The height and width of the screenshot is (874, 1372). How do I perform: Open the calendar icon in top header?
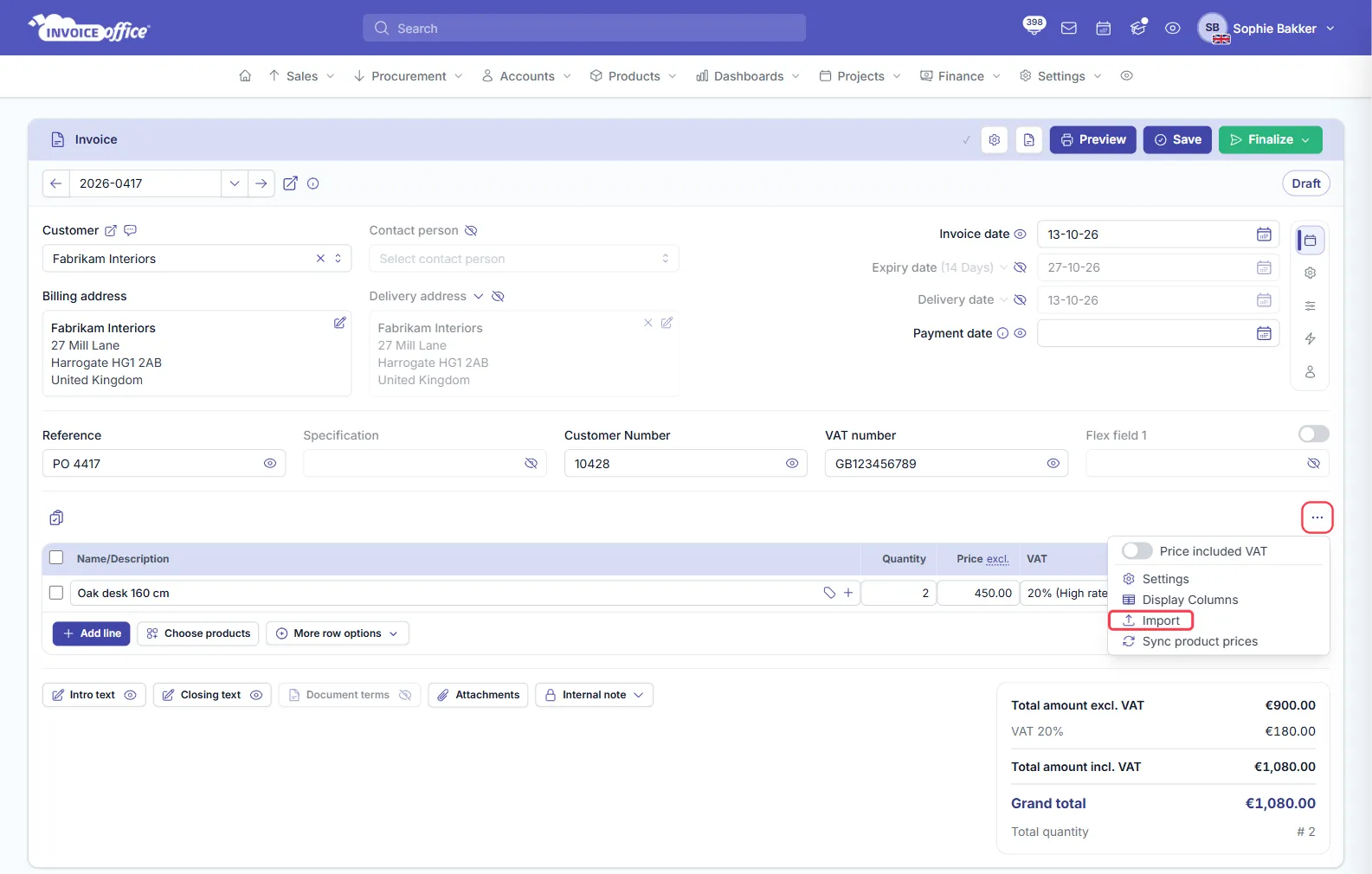(1104, 29)
